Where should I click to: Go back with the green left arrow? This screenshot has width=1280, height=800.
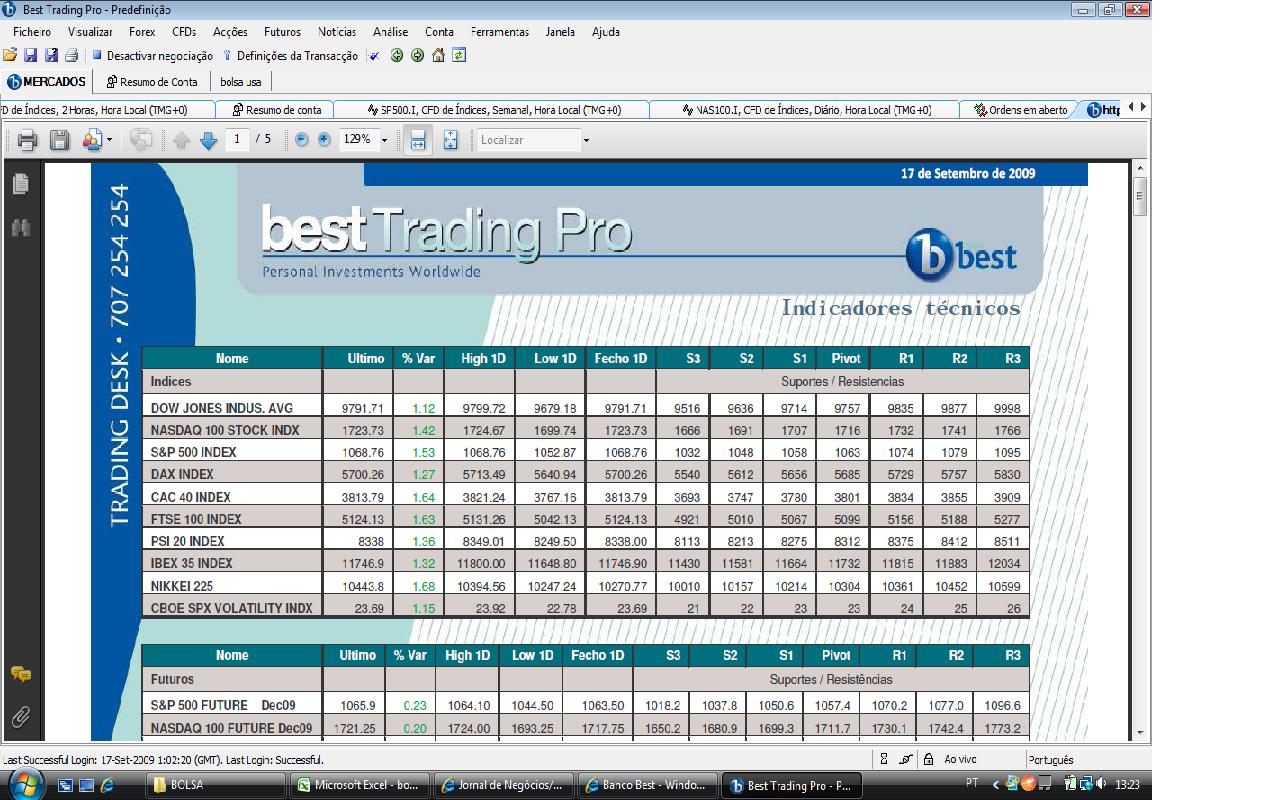click(x=397, y=56)
